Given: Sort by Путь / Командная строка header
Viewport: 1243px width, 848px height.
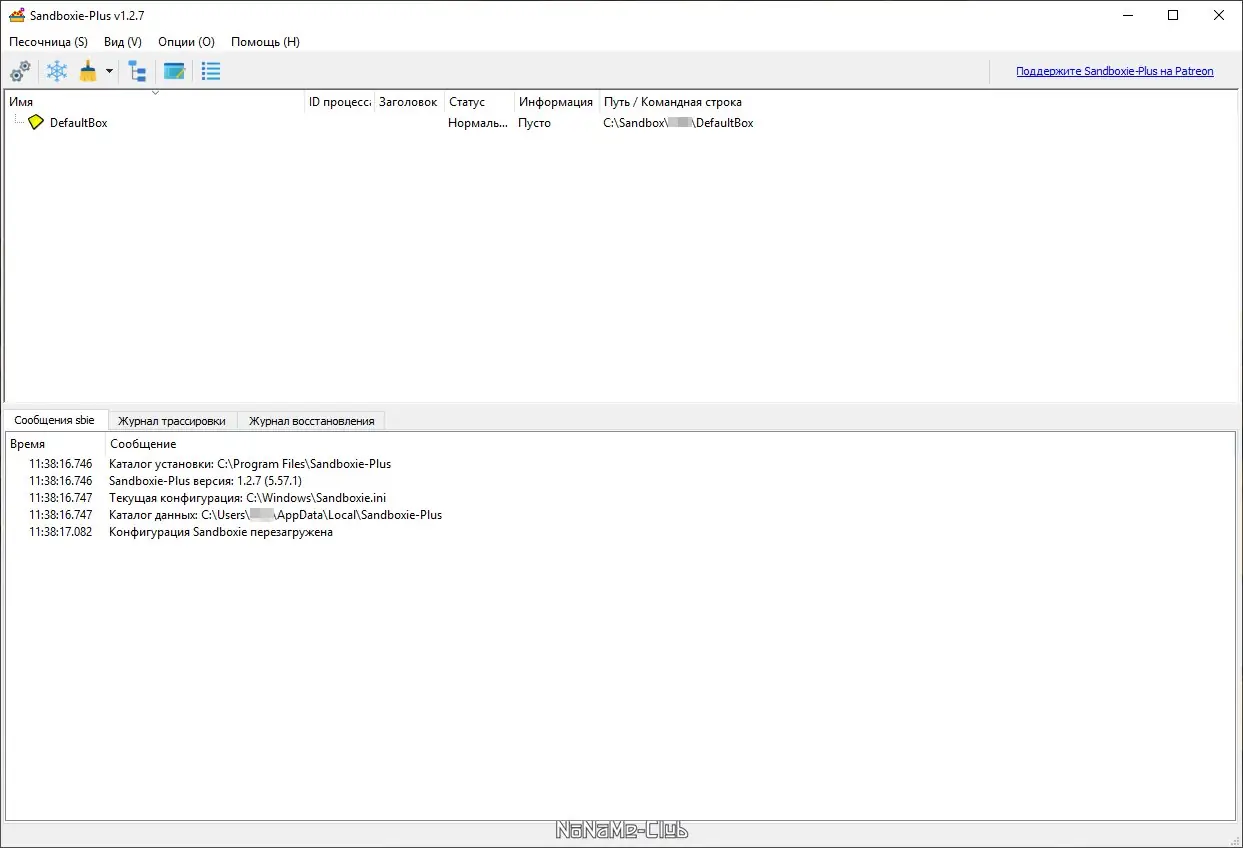Looking at the screenshot, I should pos(673,102).
